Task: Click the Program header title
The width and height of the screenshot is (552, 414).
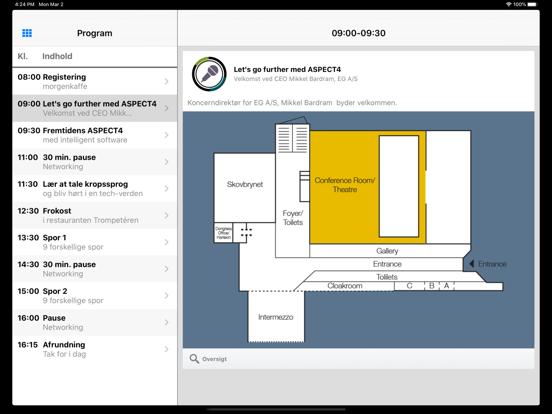Action: click(x=95, y=33)
